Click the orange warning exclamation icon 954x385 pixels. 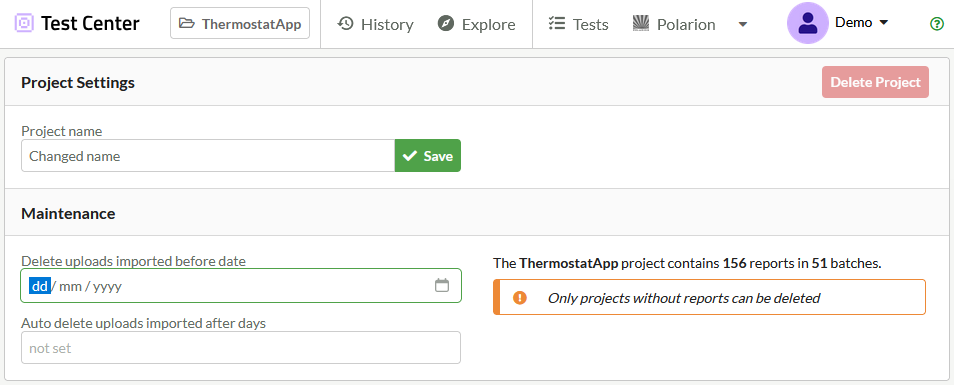(520, 297)
